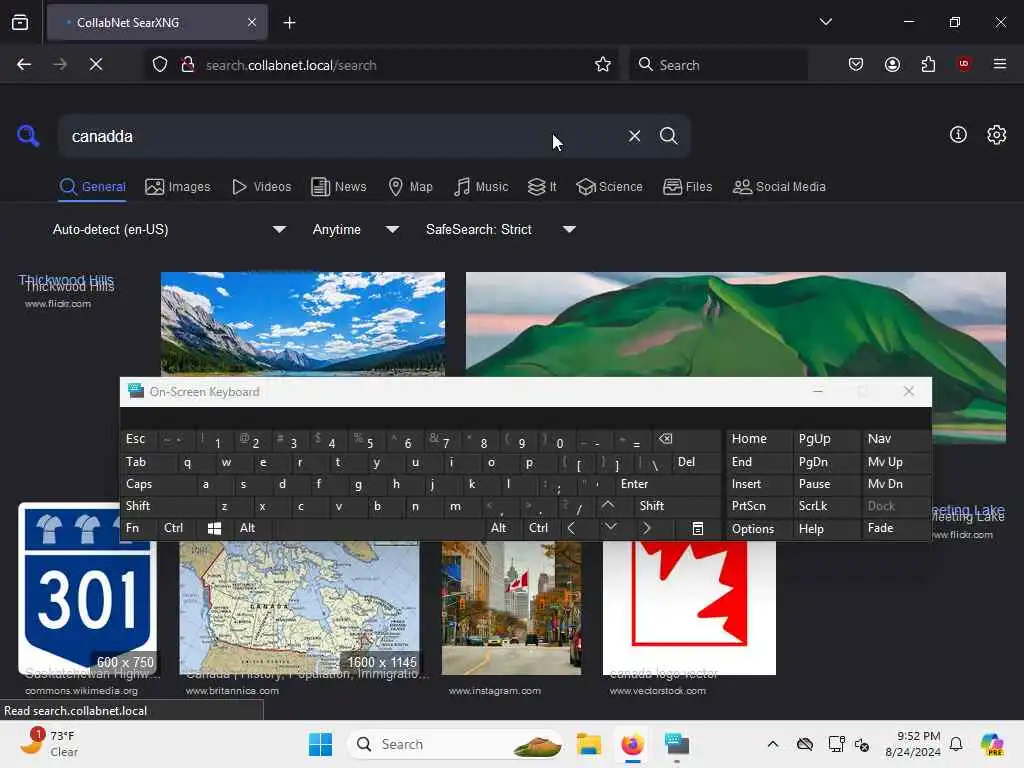
Task: Expand SafeSearch: Strict dropdown
Action: tap(501, 229)
